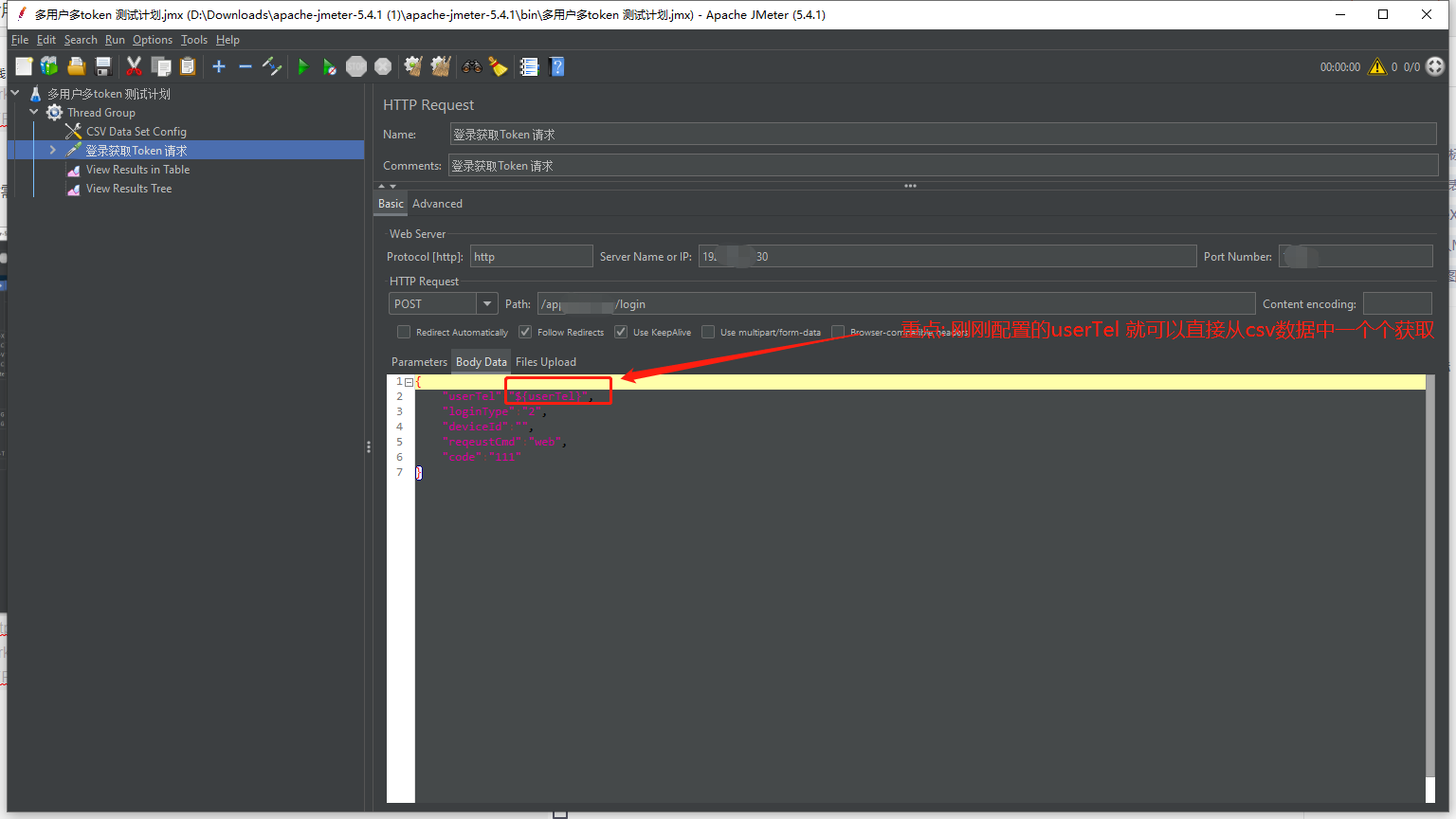Open the Run menu
This screenshot has width=1456, height=819.
click(115, 40)
